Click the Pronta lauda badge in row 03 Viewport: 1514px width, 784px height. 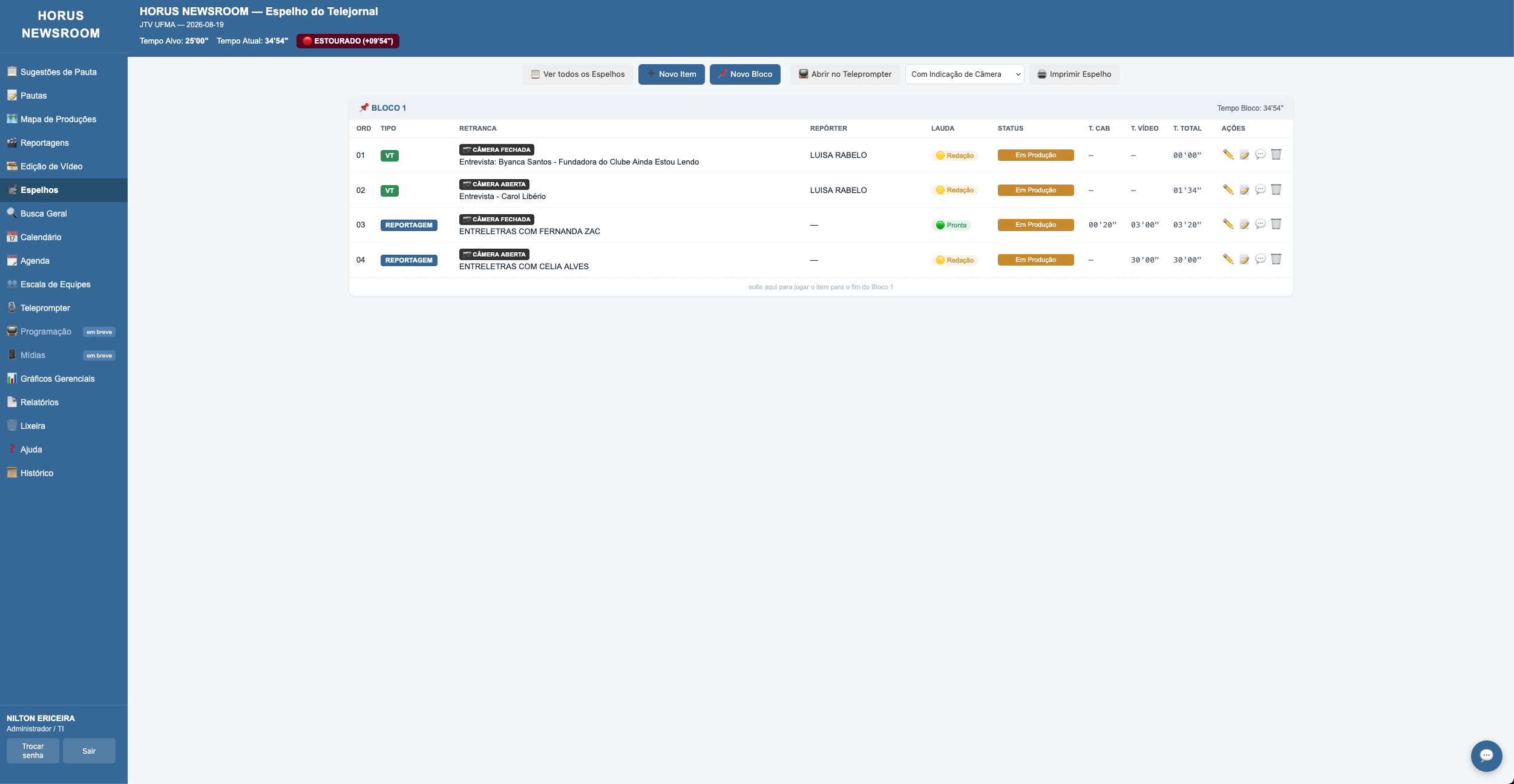pyautogui.click(x=951, y=225)
